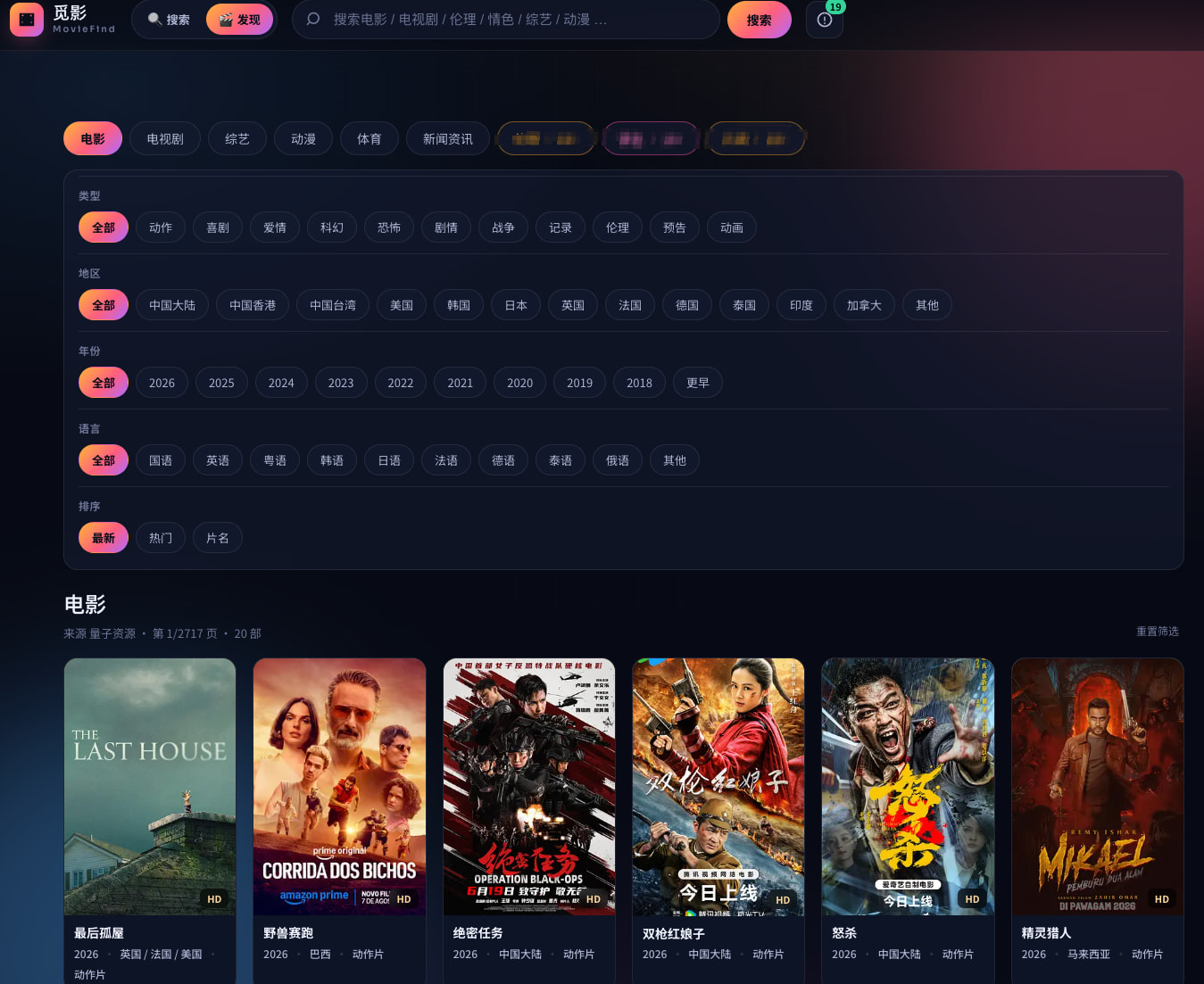The image size is (1204, 984).
Task: Show the 新闻资讯 tab
Action: coord(448,139)
